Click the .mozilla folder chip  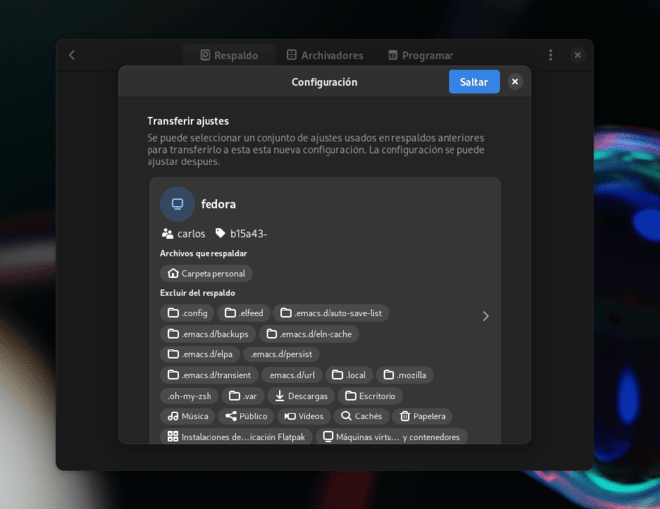(x=405, y=375)
